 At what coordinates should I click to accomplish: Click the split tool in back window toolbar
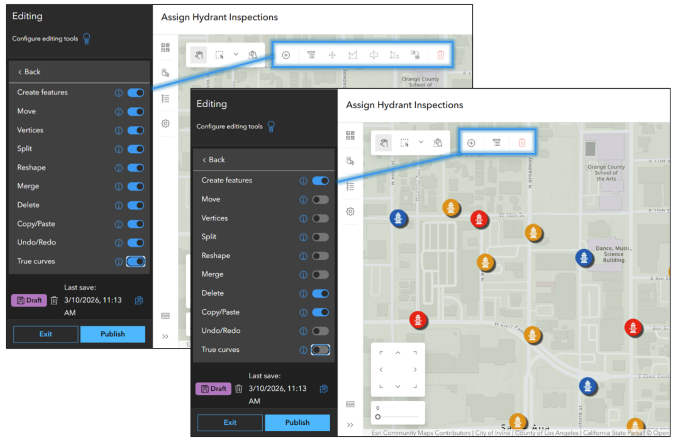click(x=373, y=55)
